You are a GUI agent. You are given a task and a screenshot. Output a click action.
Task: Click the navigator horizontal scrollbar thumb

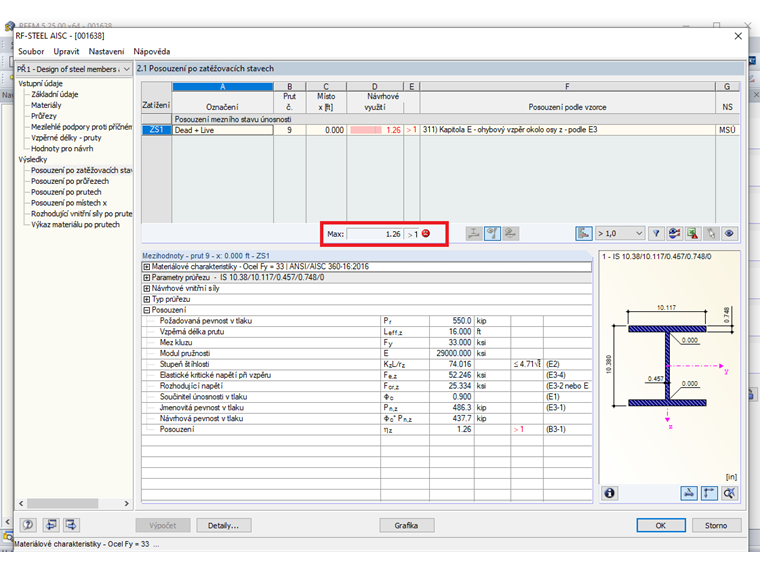(x=63, y=504)
